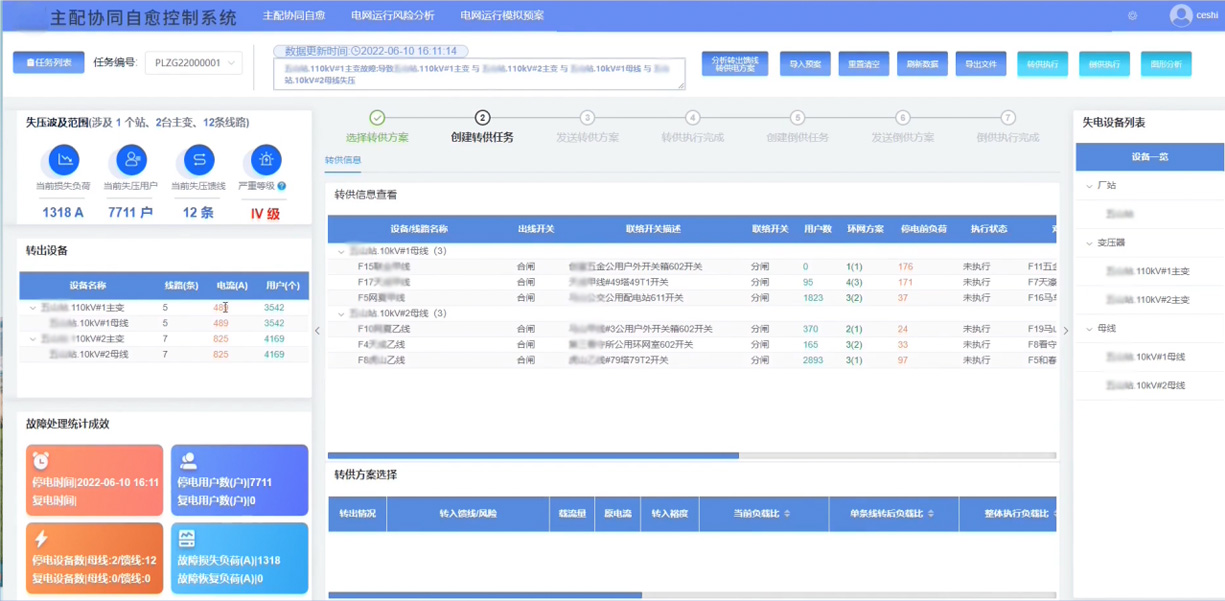Open the 电网运行风险分析 menu
The height and width of the screenshot is (601, 1225).
click(x=392, y=16)
